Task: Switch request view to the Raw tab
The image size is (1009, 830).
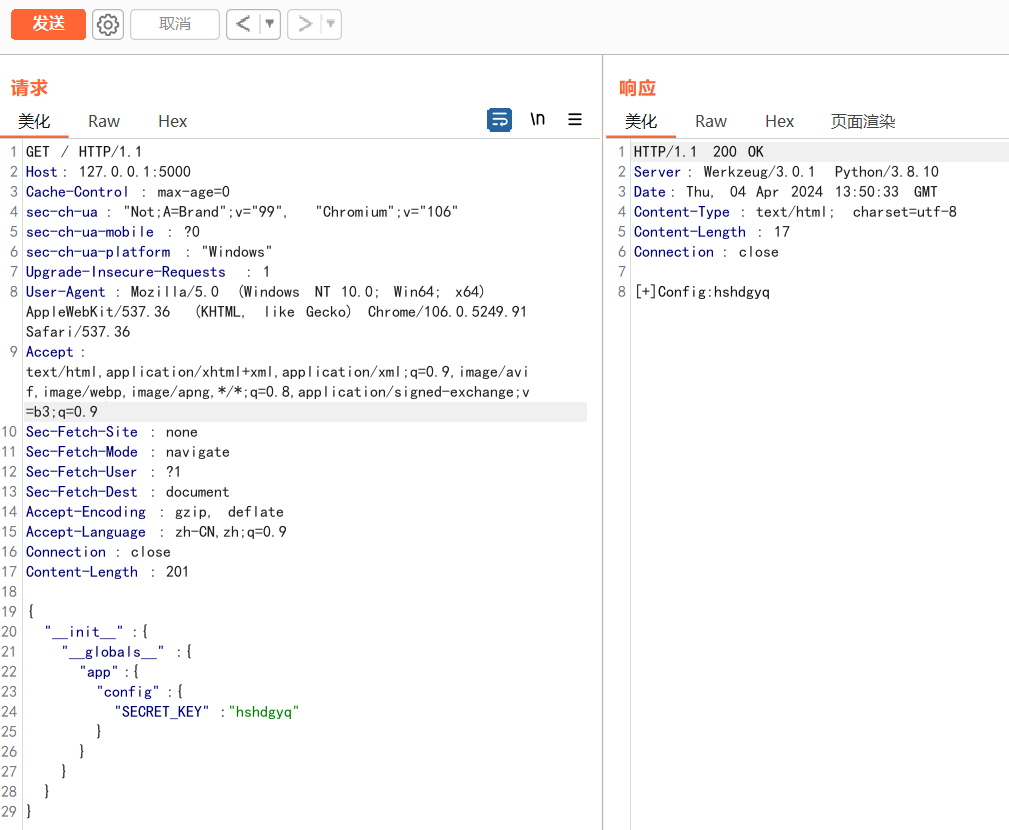Action: tap(104, 122)
